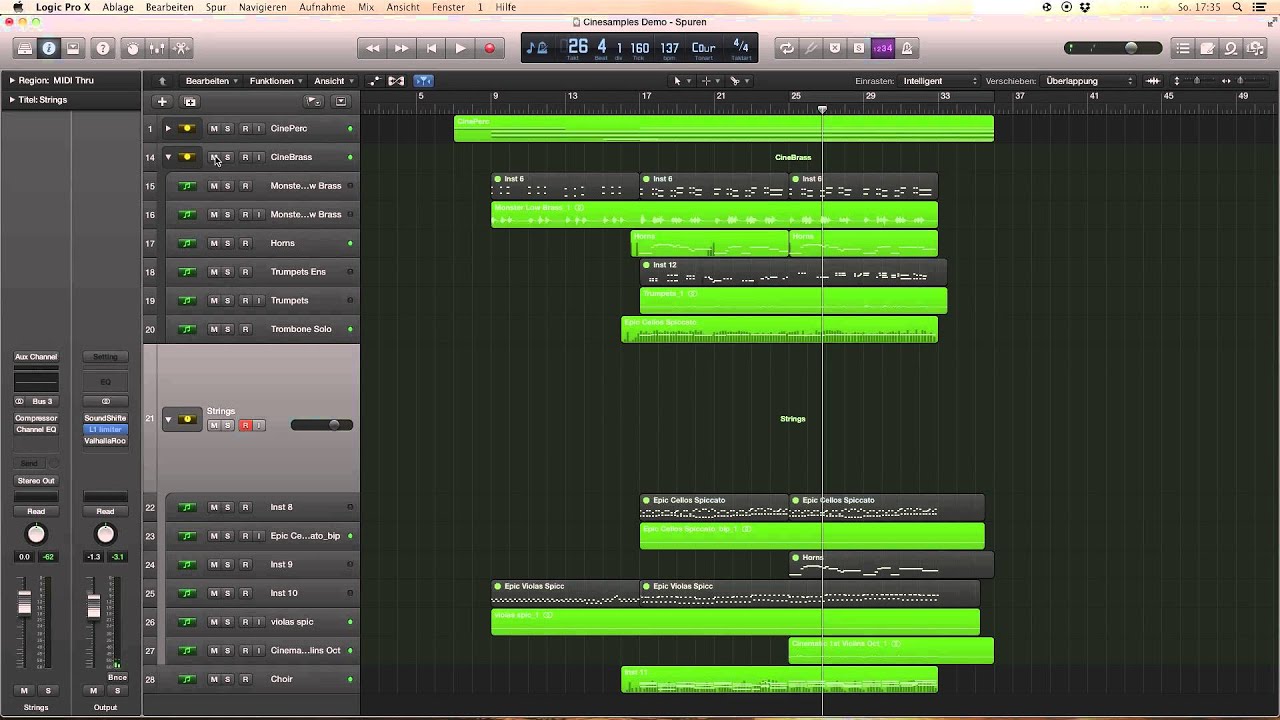1280x720 pixels.
Task: Mute the Horns track
Action: (213, 243)
